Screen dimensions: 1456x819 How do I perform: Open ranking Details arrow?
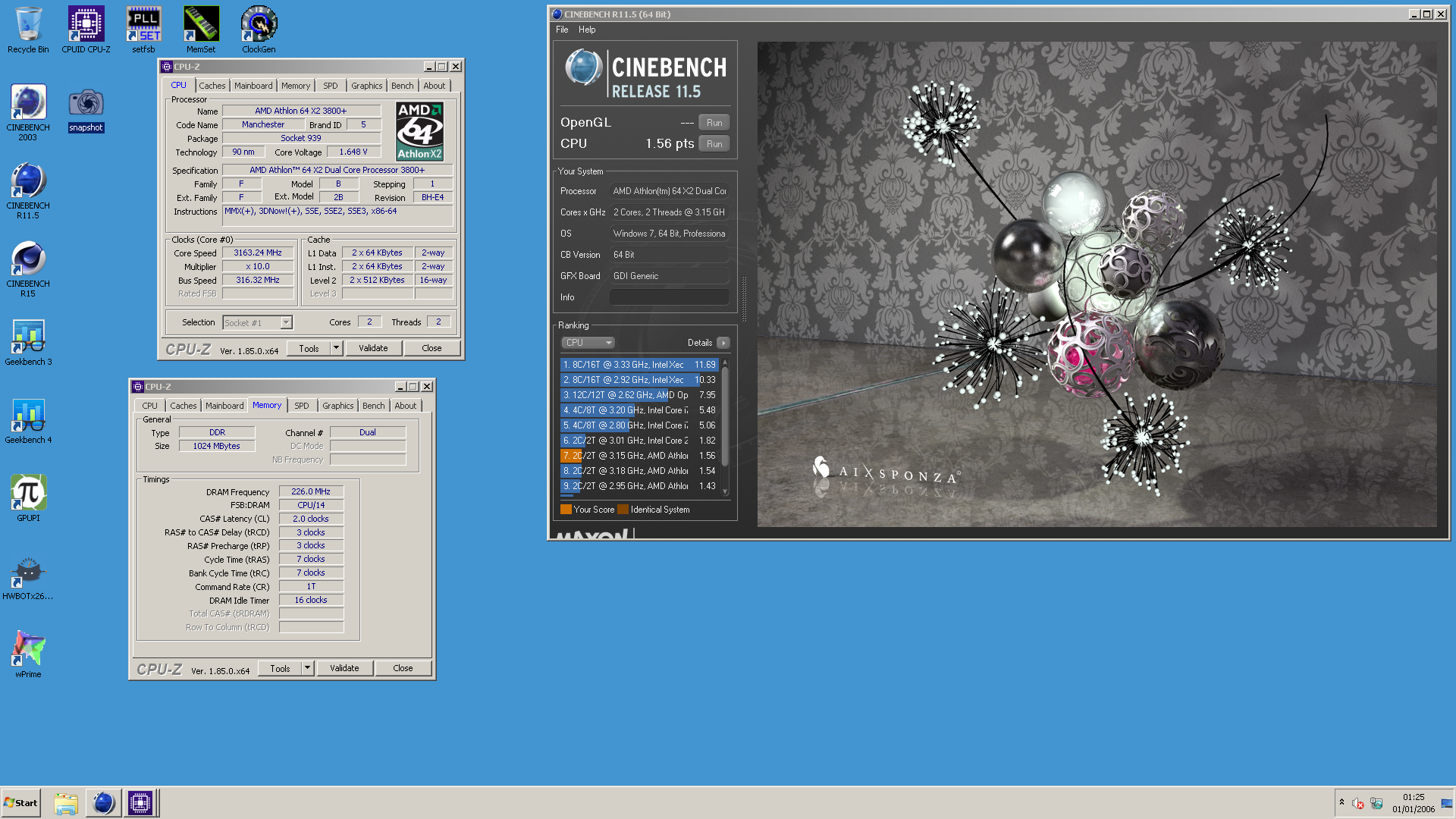point(723,343)
